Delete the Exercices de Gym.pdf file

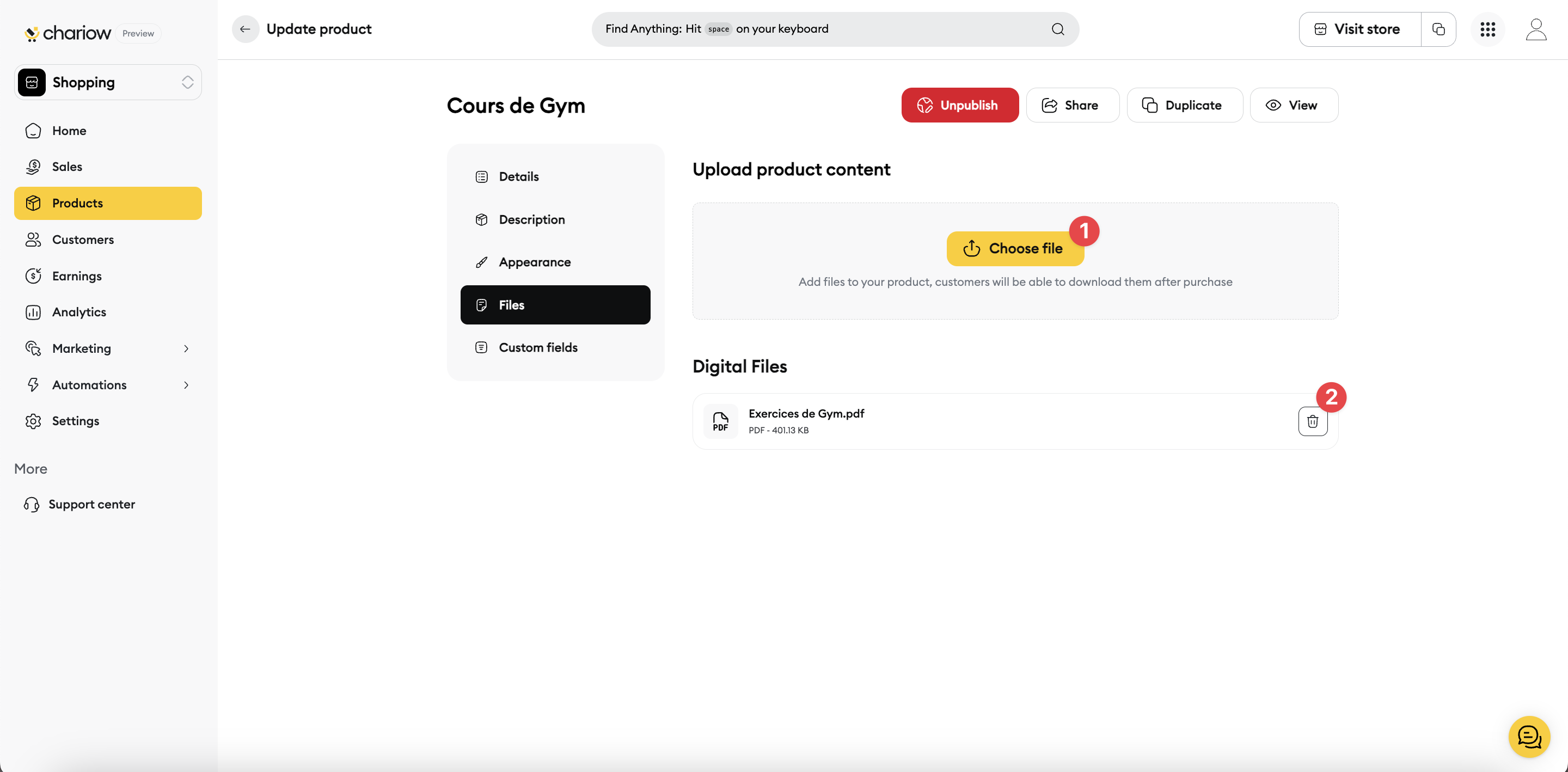pyautogui.click(x=1312, y=421)
